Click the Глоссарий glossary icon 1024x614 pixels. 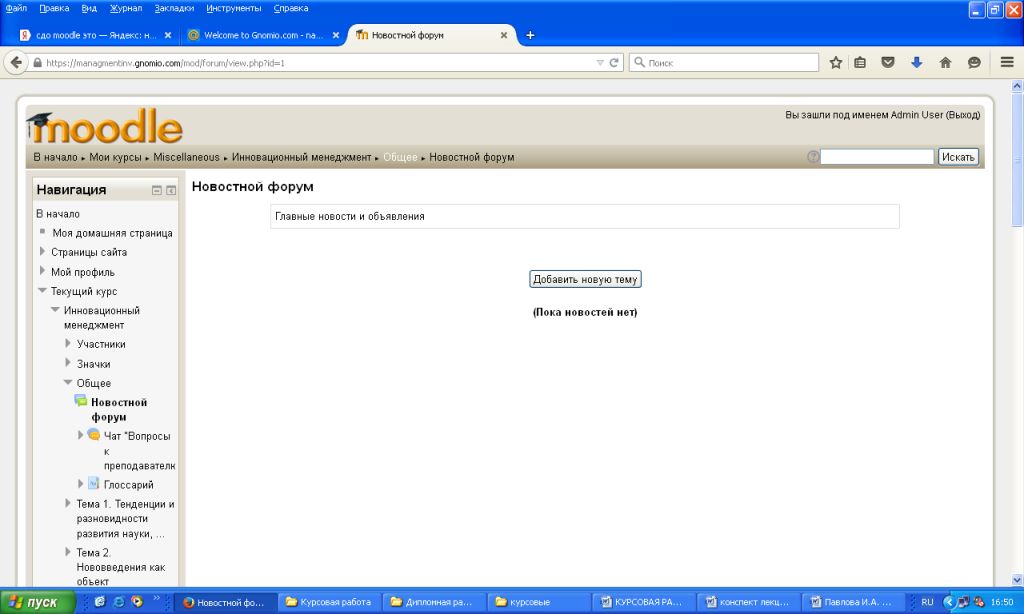[x=94, y=483]
